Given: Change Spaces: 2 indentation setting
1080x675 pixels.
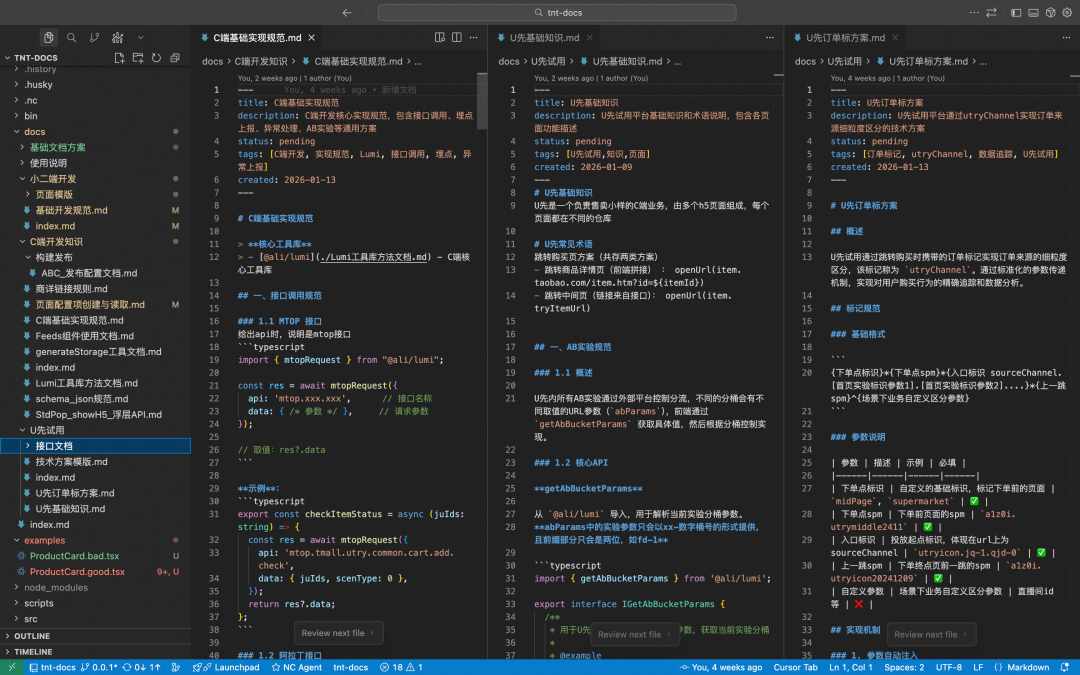Looking at the screenshot, I should click(904, 667).
